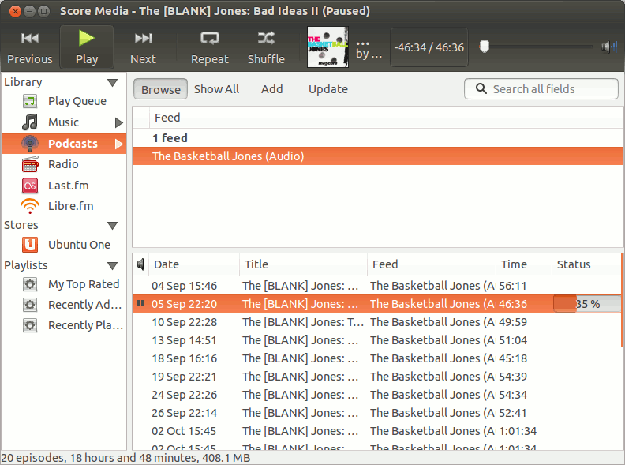Open the Play Queue

(x=64, y=101)
